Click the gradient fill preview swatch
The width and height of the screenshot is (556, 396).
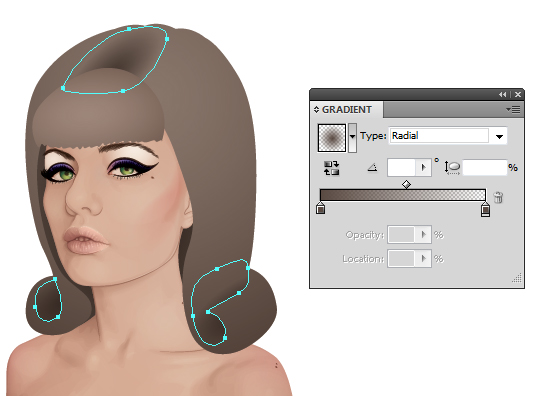pos(332,138)
